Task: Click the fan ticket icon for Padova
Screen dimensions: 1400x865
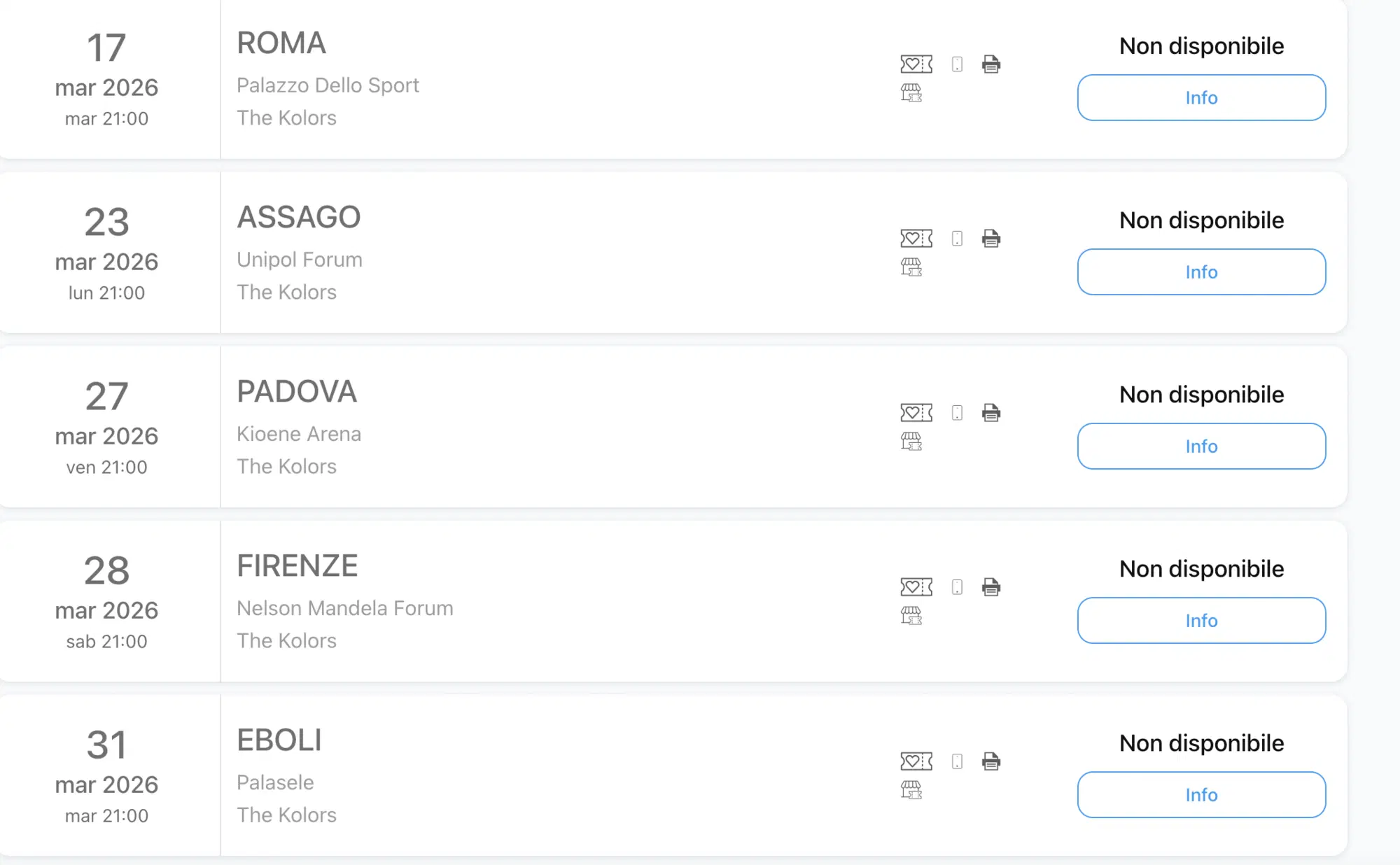Action: point(916,413)
